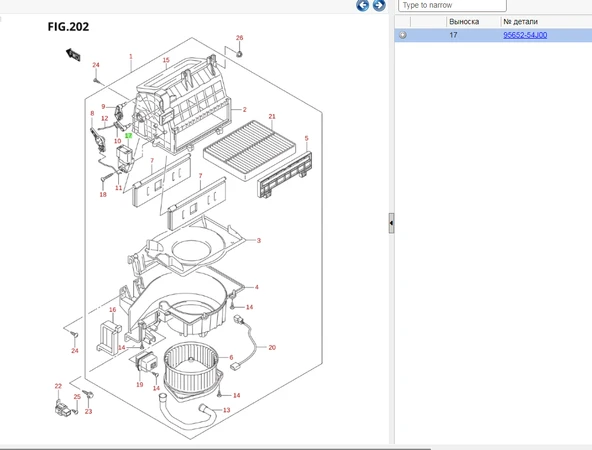Click callout 22 near bottom-left part
Viewport: 592px width, 450px height.
(58, 386)
